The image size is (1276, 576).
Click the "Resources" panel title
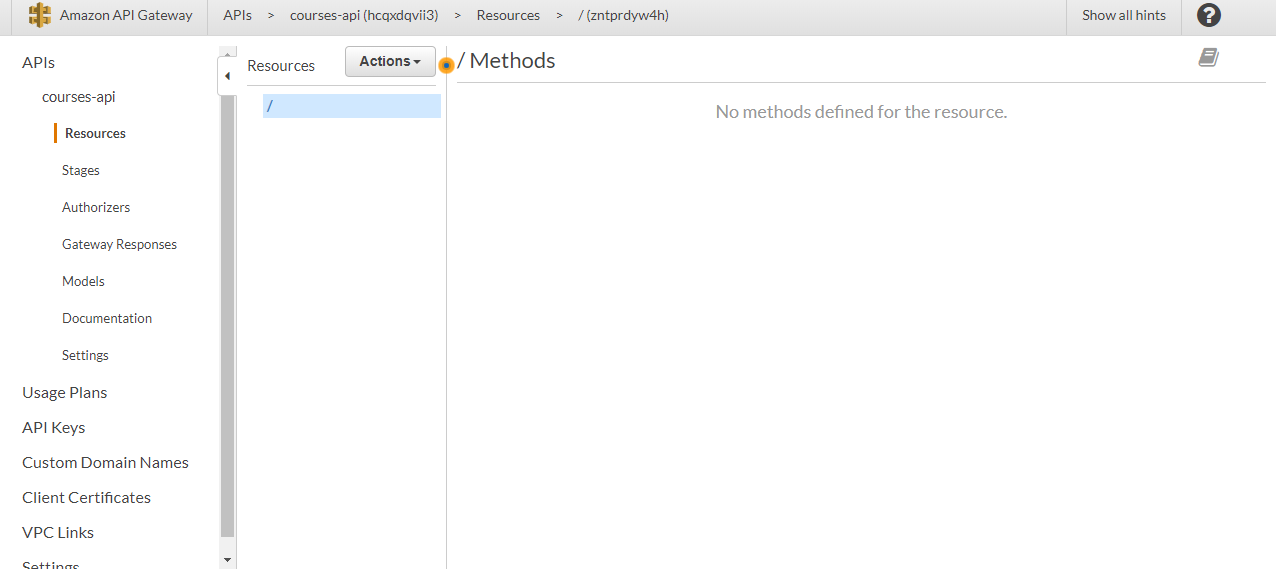(281, 65)
